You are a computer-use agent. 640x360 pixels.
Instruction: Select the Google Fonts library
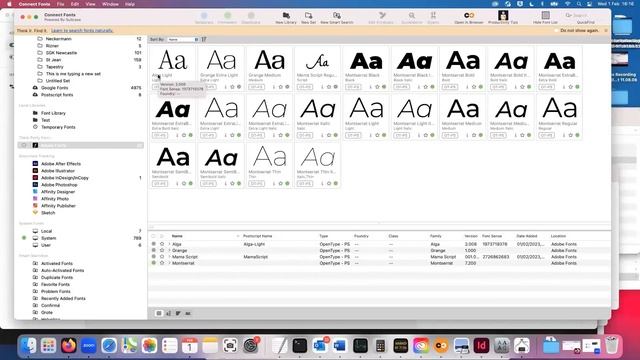tap(54, 88)
